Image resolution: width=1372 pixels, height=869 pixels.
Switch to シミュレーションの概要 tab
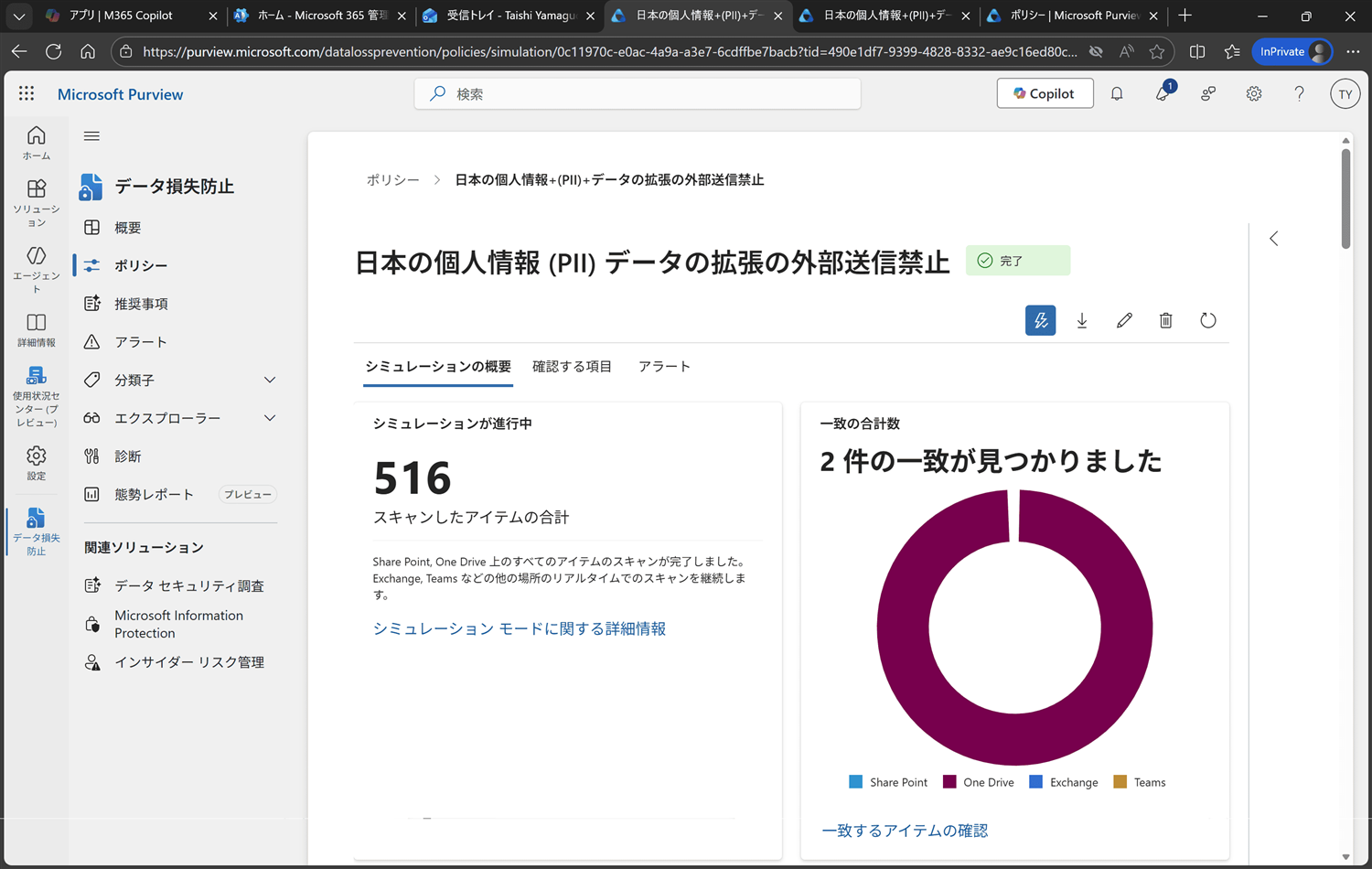pos(438,367)
